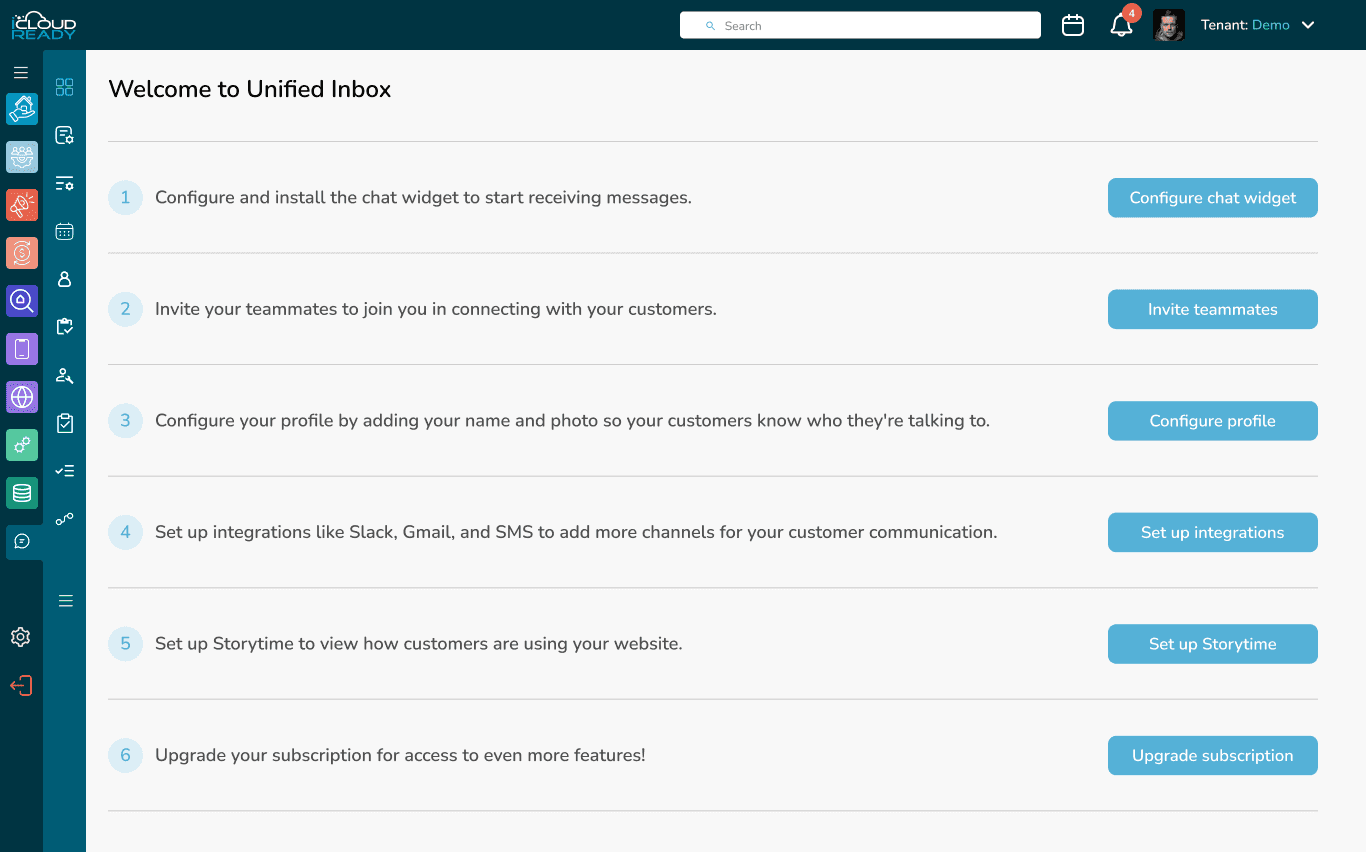This screenshot has width=1366, height=852.
Task: Click the iCloudReady logo
Action: (43, 25)
